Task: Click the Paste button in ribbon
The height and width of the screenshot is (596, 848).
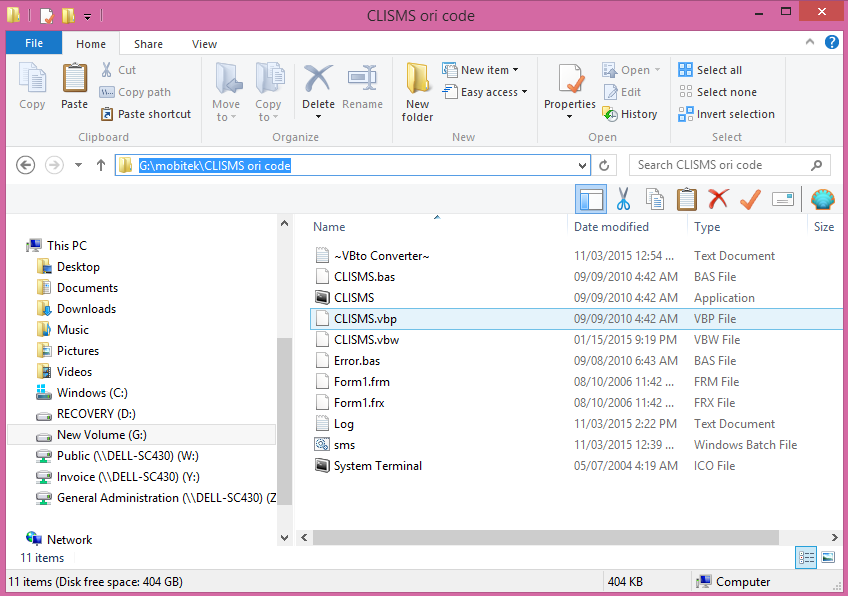Action: click(x=74, y=86)
